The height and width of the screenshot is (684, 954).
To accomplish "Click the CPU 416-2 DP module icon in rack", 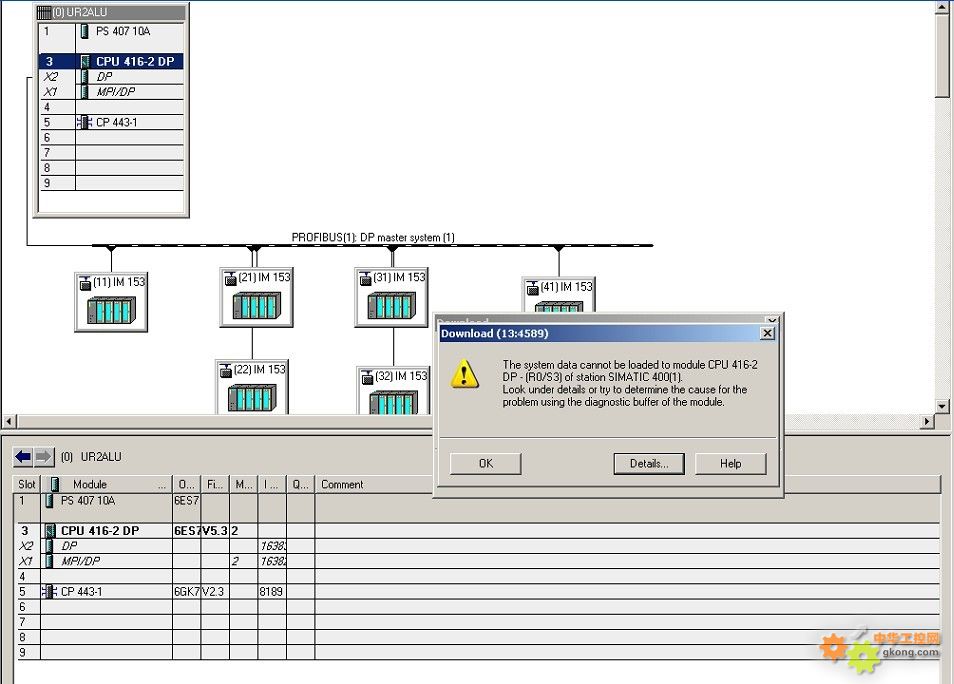I will (x=85, y=61).
